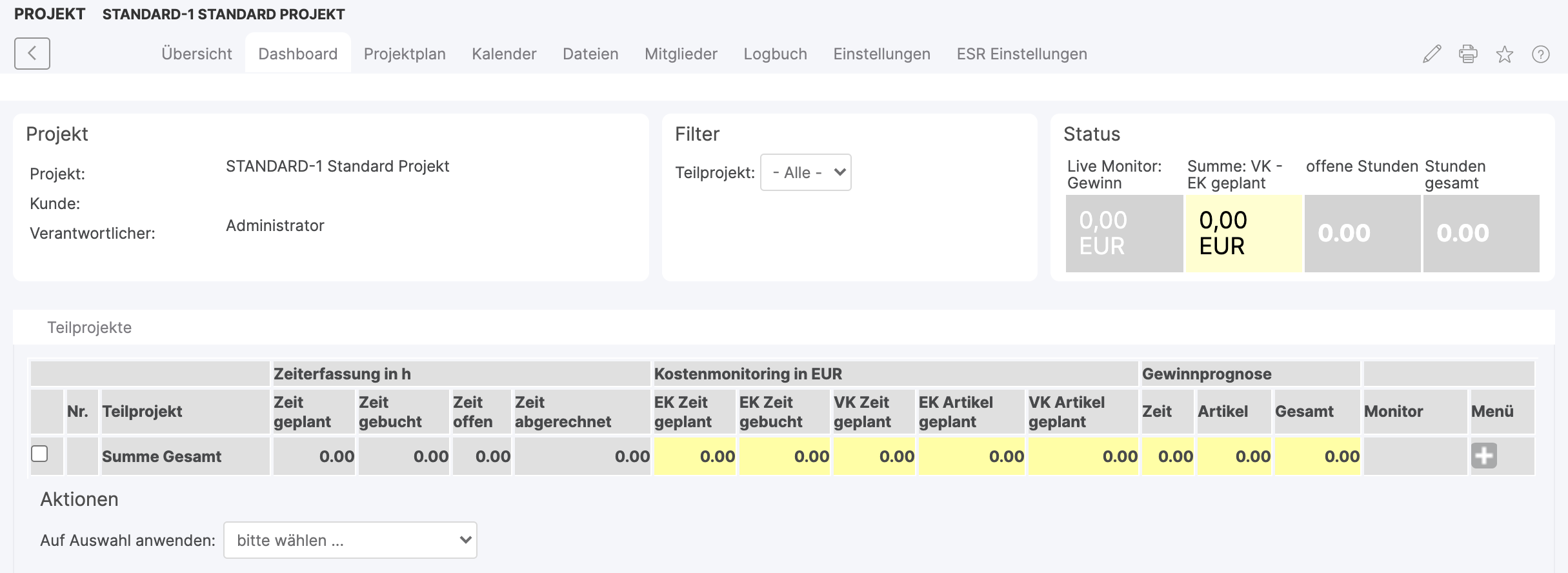Open help via the question mark icon
The image size is (1568, 573).
tap(1542, 54)
